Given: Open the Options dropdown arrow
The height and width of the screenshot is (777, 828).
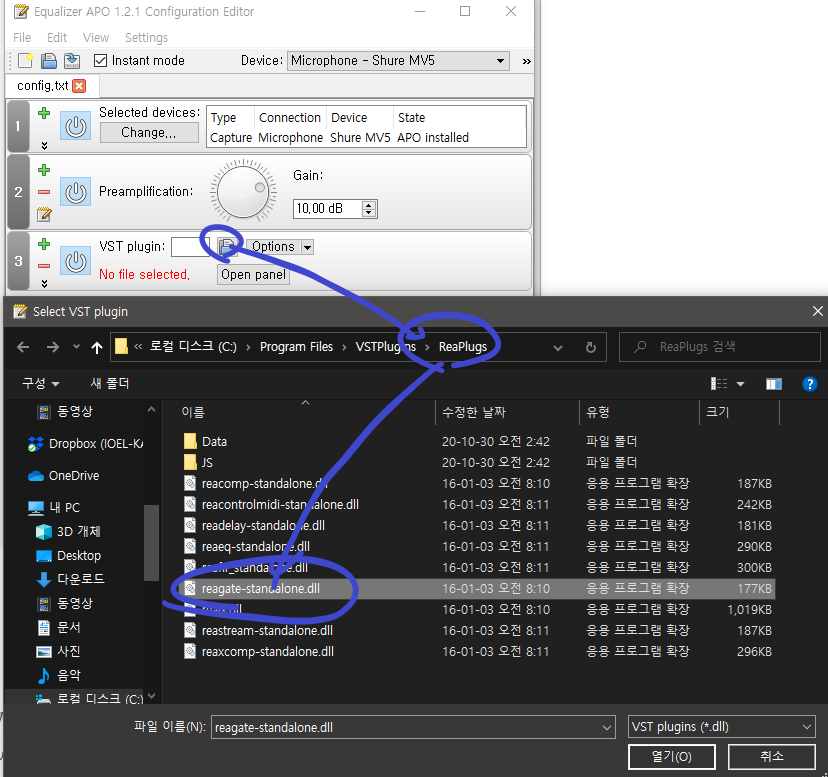Looking at the screenshot, I should tap(307, 247).
